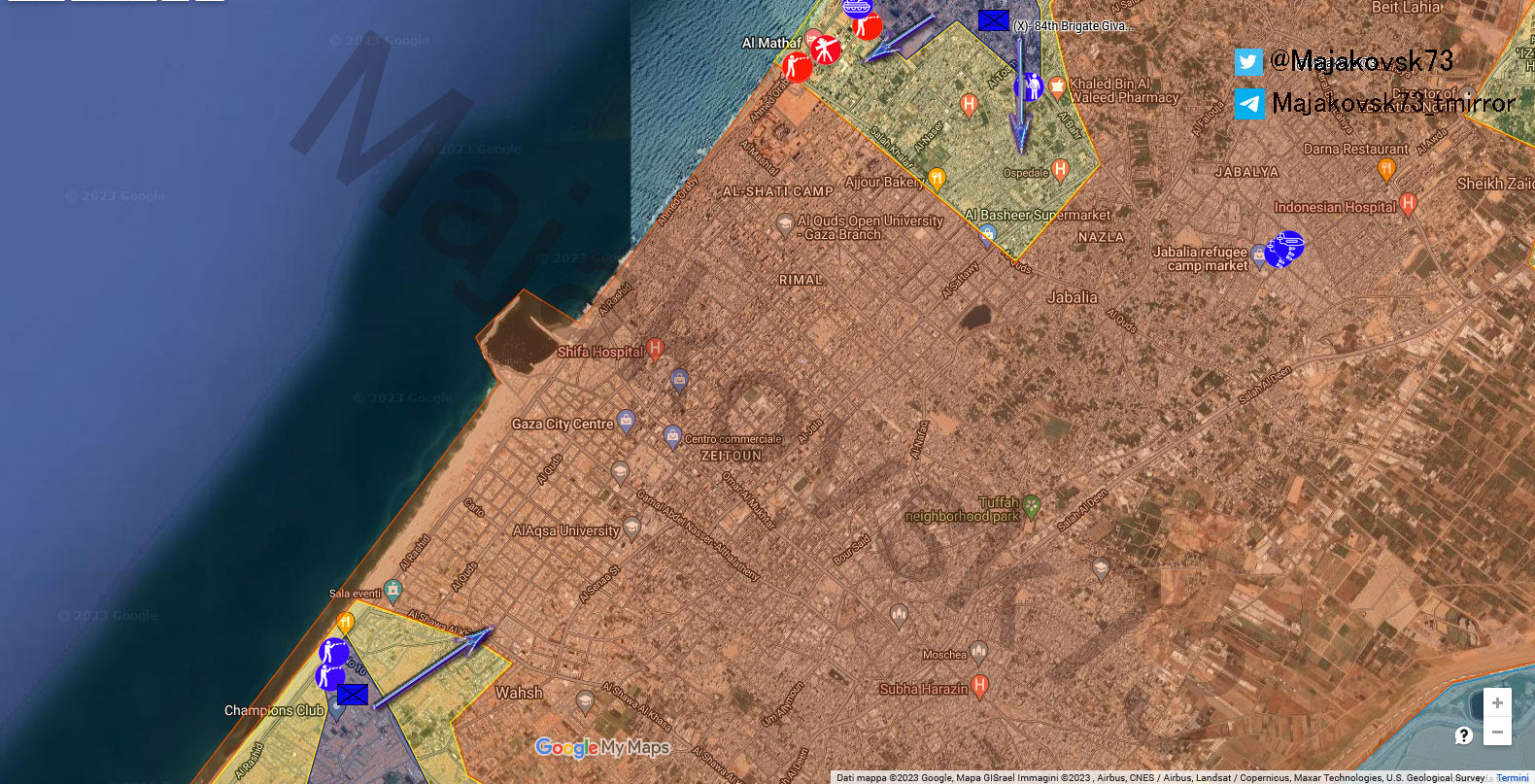The image size is (1535, 784).
Task: Click the AlAqsa University pin
Action: [x=632, y=528]
